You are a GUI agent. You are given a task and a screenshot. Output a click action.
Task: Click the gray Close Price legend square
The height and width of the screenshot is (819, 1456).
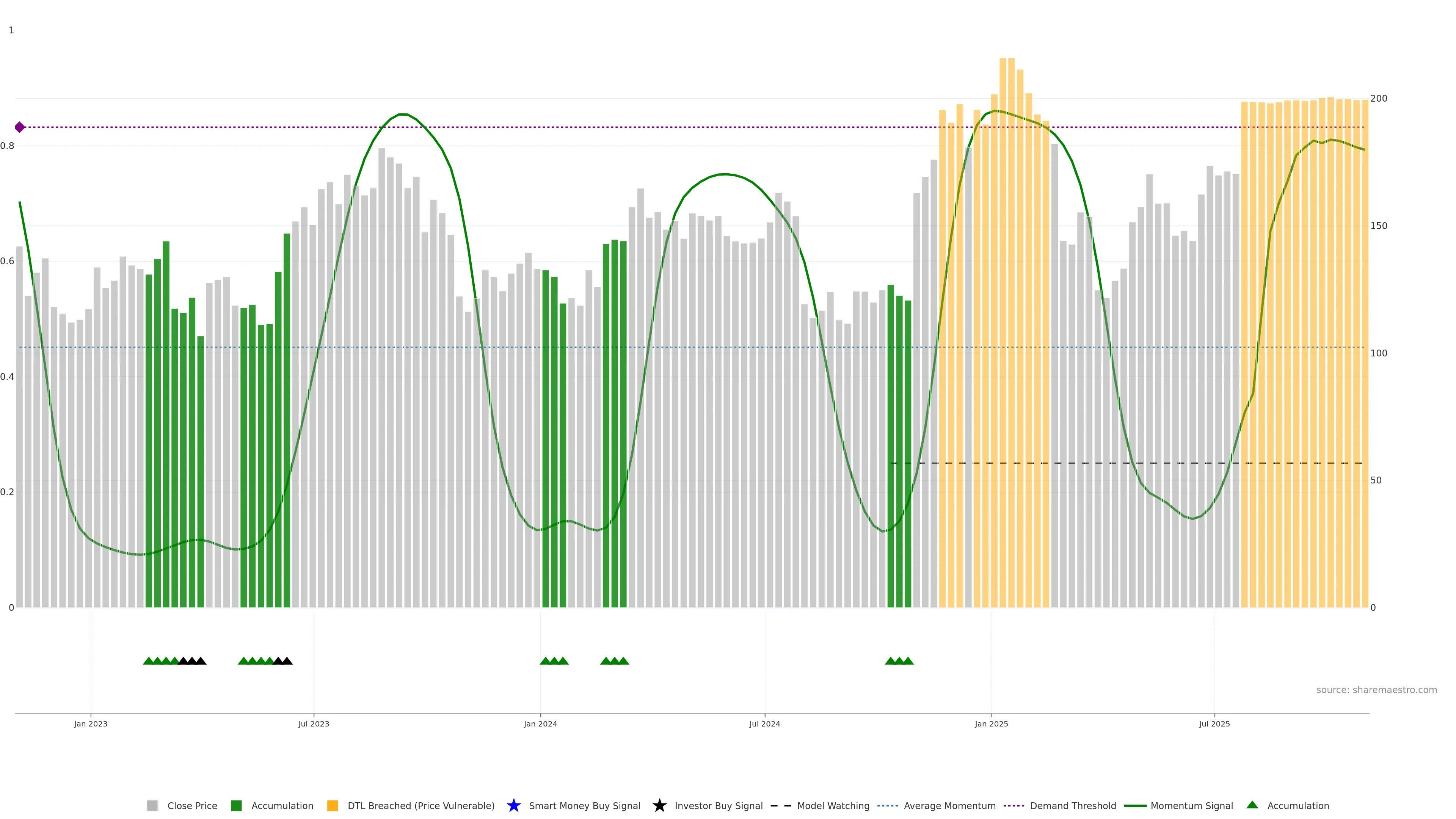pos(152,805)
